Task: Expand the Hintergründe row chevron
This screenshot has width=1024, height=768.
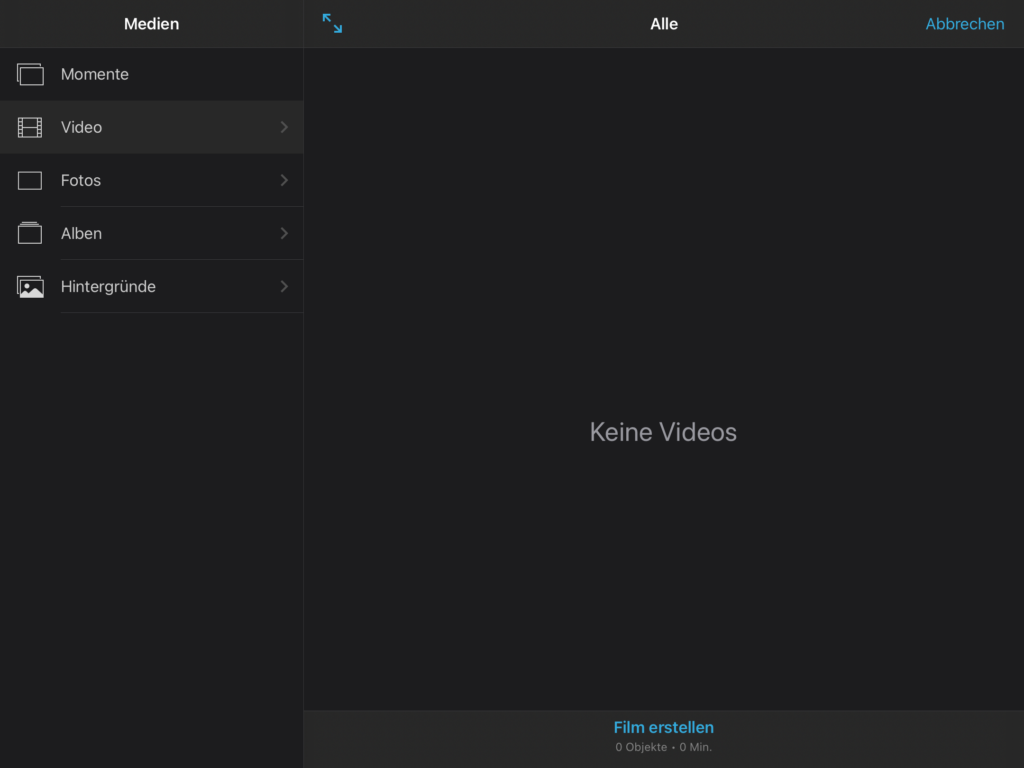Action: point(284,286)
